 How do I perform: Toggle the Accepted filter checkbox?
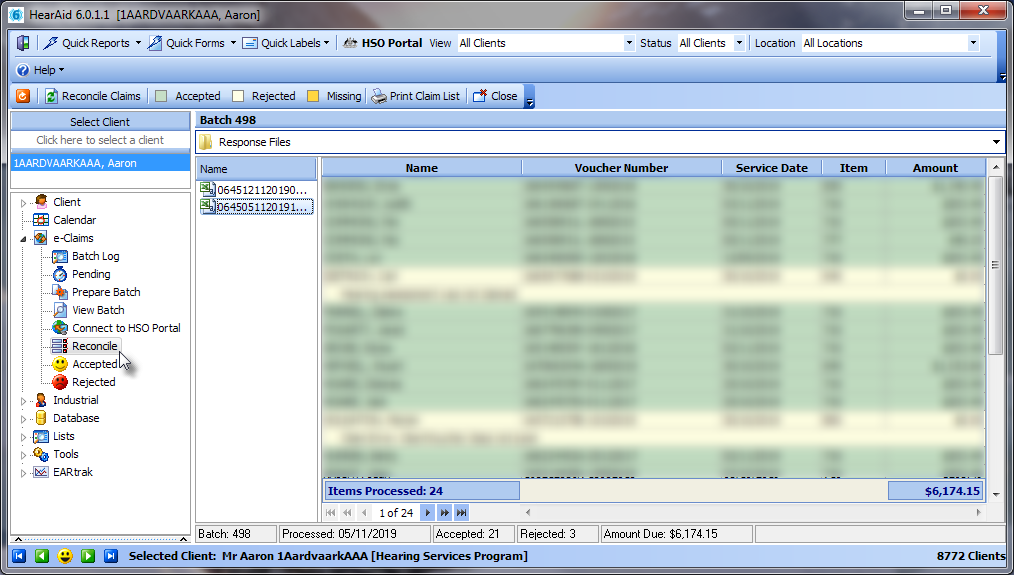coord(161,96)
